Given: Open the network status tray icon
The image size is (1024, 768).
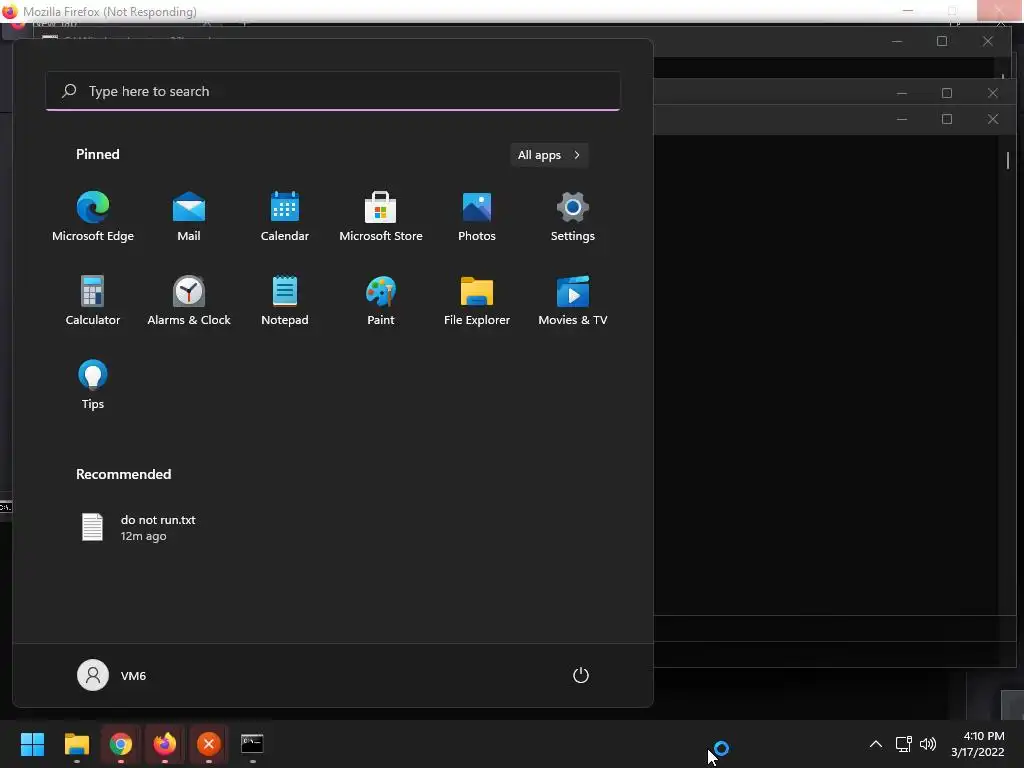Looking at the screenshot, I should coord(904,744).
